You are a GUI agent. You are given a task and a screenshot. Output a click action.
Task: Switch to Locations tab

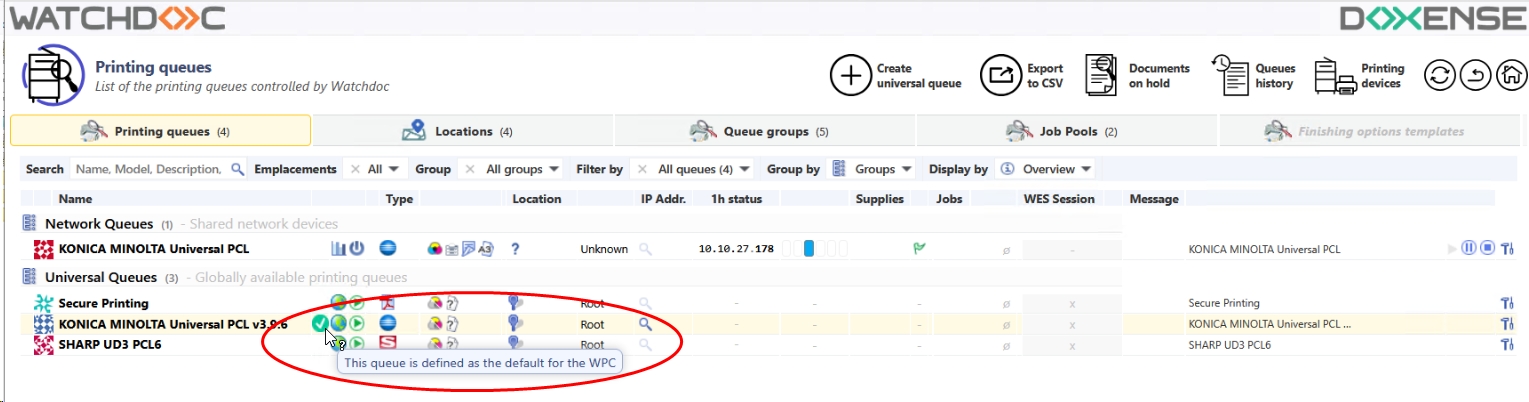coord(463,131)
